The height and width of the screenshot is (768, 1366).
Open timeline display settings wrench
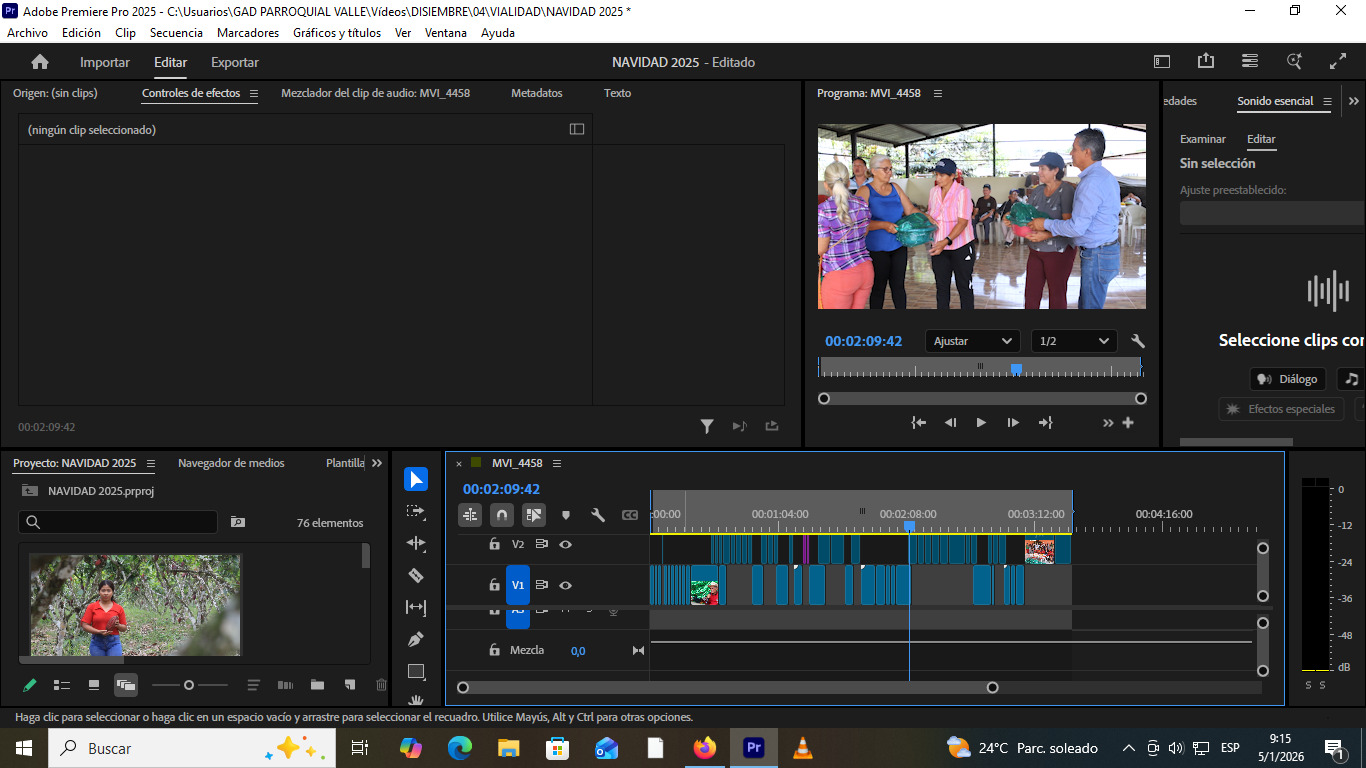[x=598, y=515]
